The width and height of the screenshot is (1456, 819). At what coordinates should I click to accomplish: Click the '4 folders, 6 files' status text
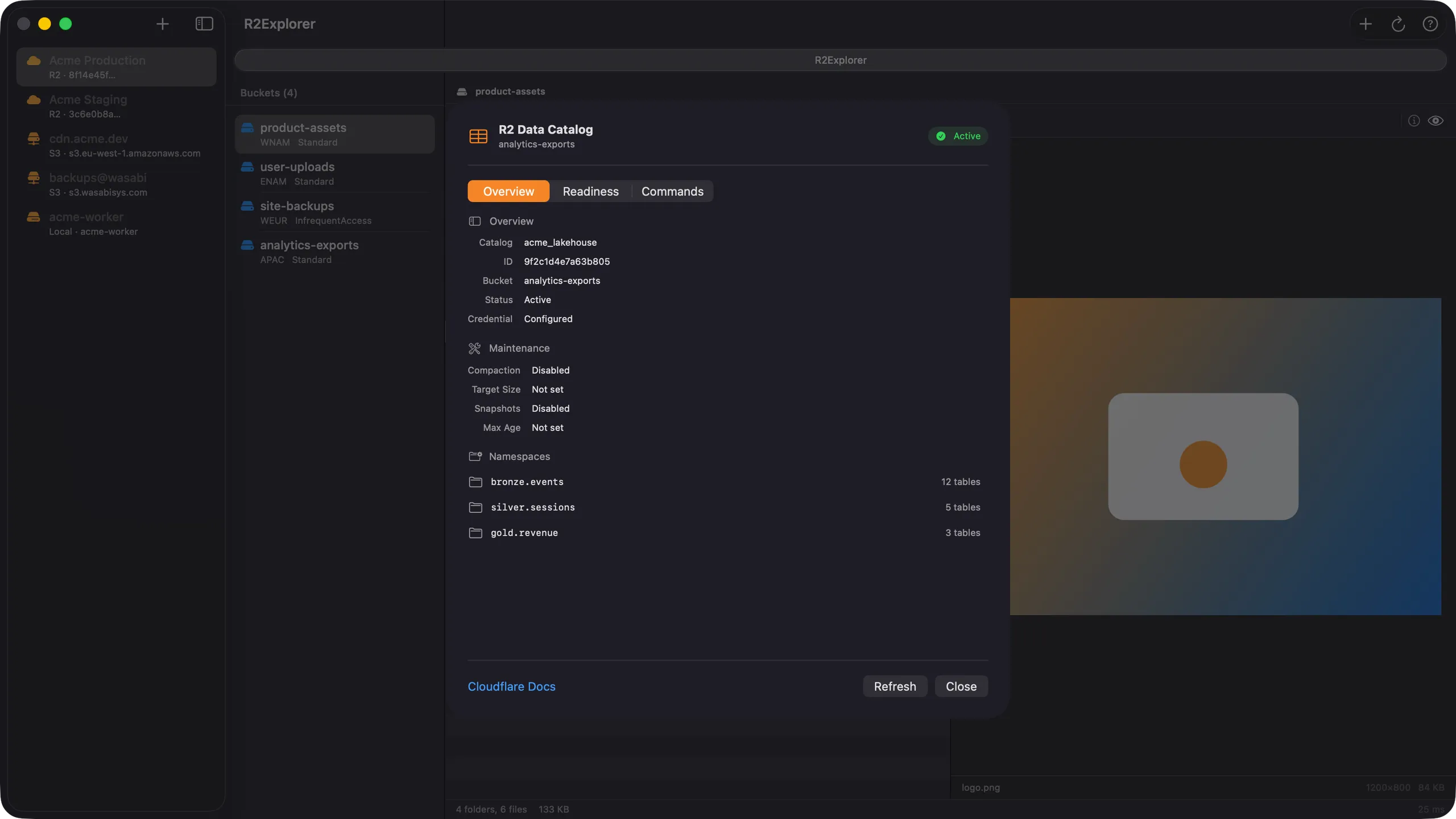(x=491, y=809)
